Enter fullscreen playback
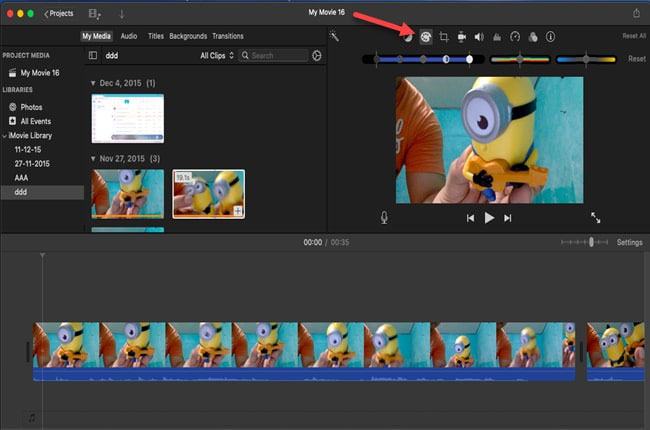The width and height of the screenshot is (650, 430). click(596, 217)
